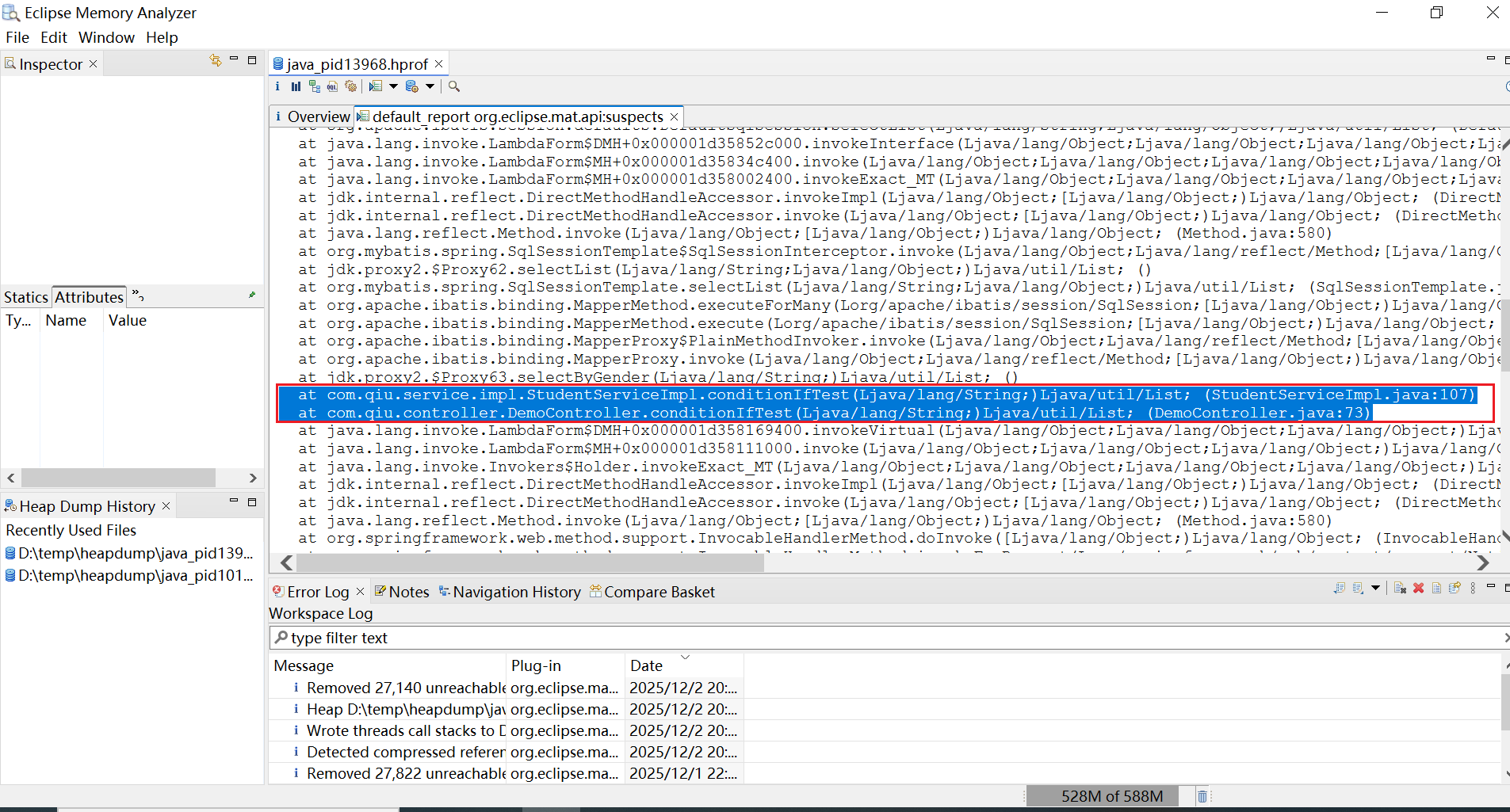Sort log by the Date column

click(684, 665)
